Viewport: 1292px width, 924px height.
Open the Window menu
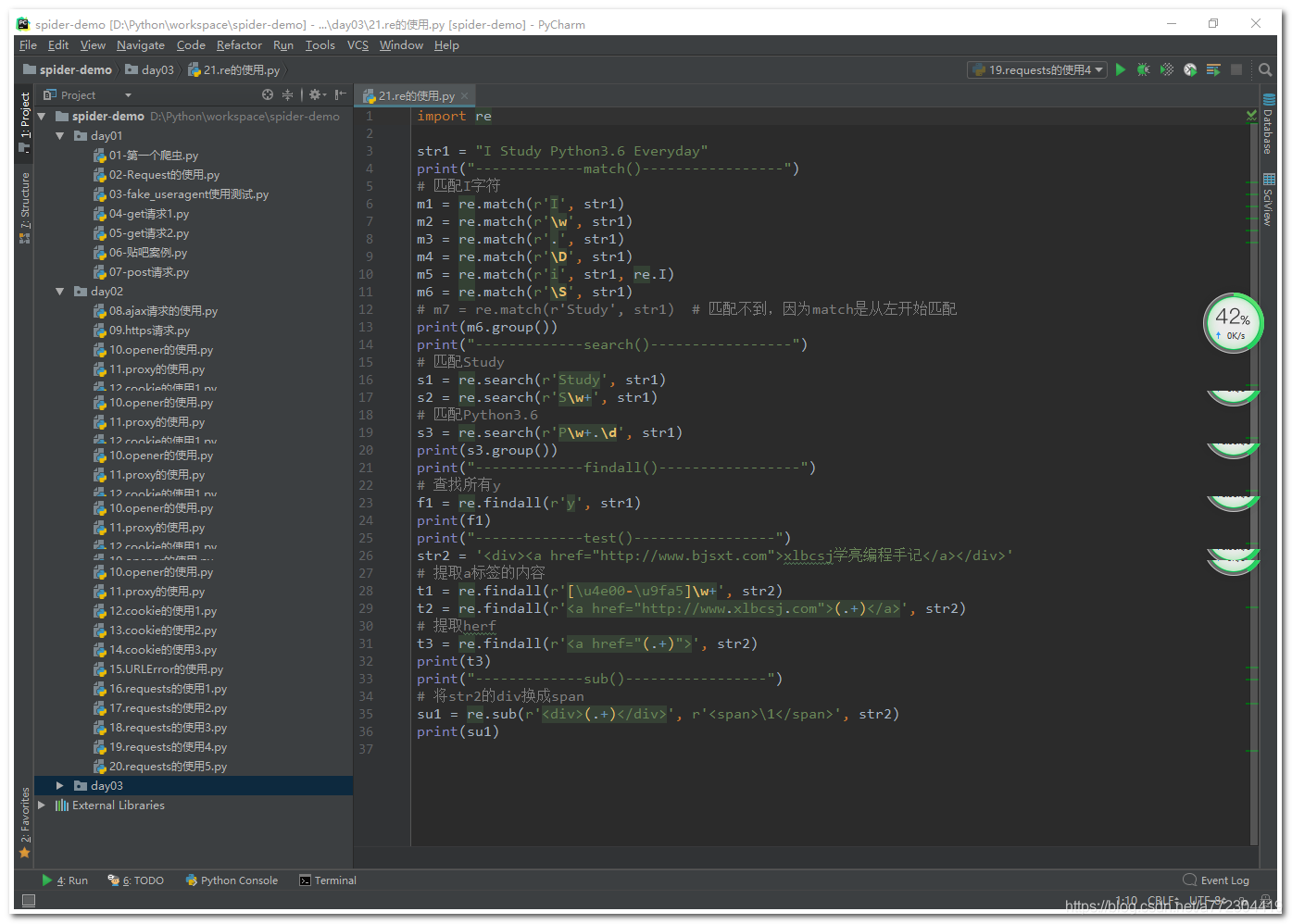tap(401, 44)
